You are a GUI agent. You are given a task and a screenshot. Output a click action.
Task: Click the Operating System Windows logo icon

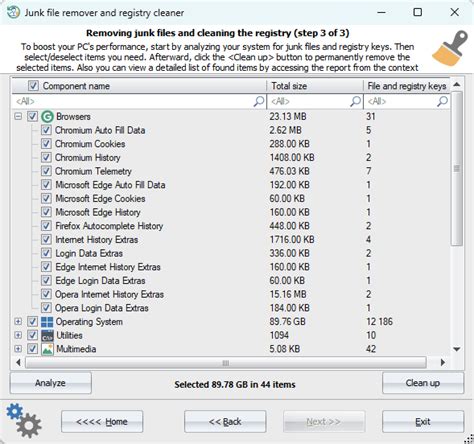tap(47, 322)
